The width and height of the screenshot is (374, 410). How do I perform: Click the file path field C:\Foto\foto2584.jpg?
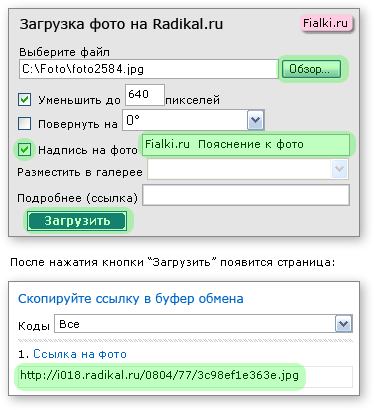(148, 69)
